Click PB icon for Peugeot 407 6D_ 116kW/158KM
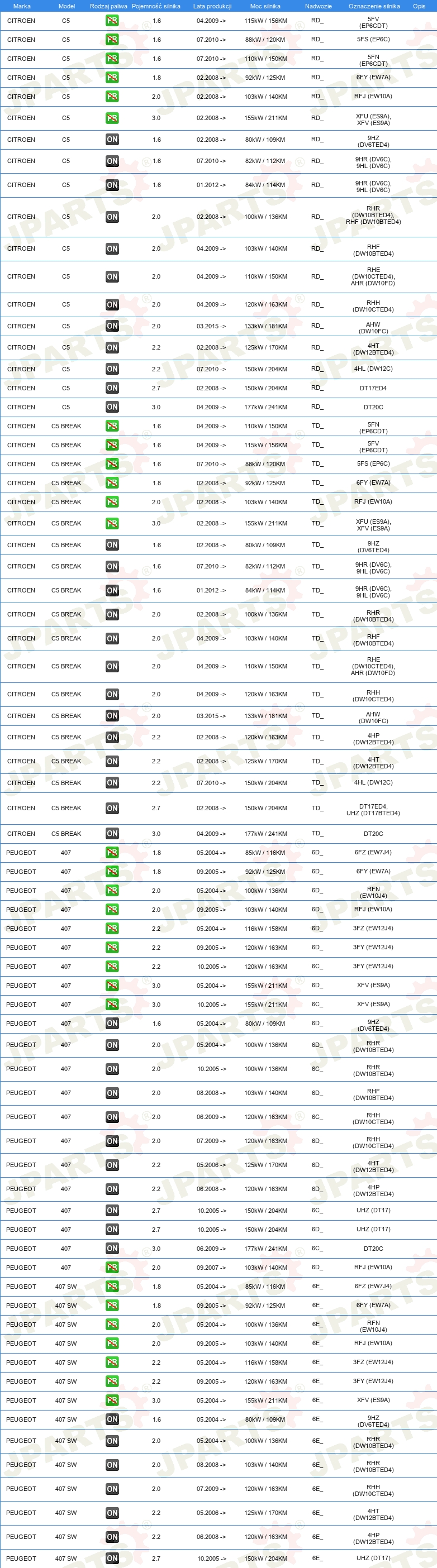The width and height of the screenshot is (437, 1568). coord(112,929)
